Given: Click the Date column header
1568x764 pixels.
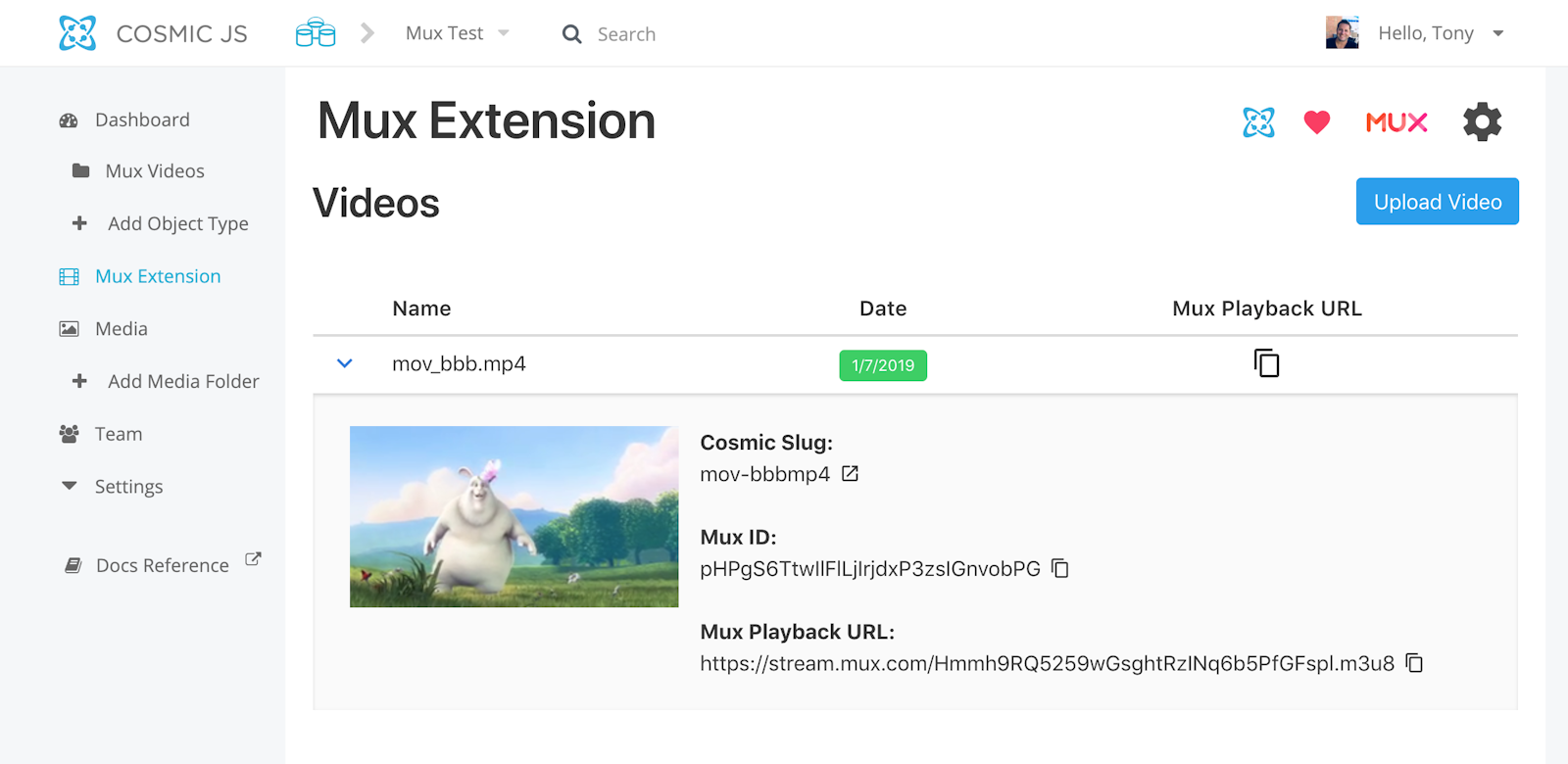Looking at the screenshot, I should click(x=883, y=309).
